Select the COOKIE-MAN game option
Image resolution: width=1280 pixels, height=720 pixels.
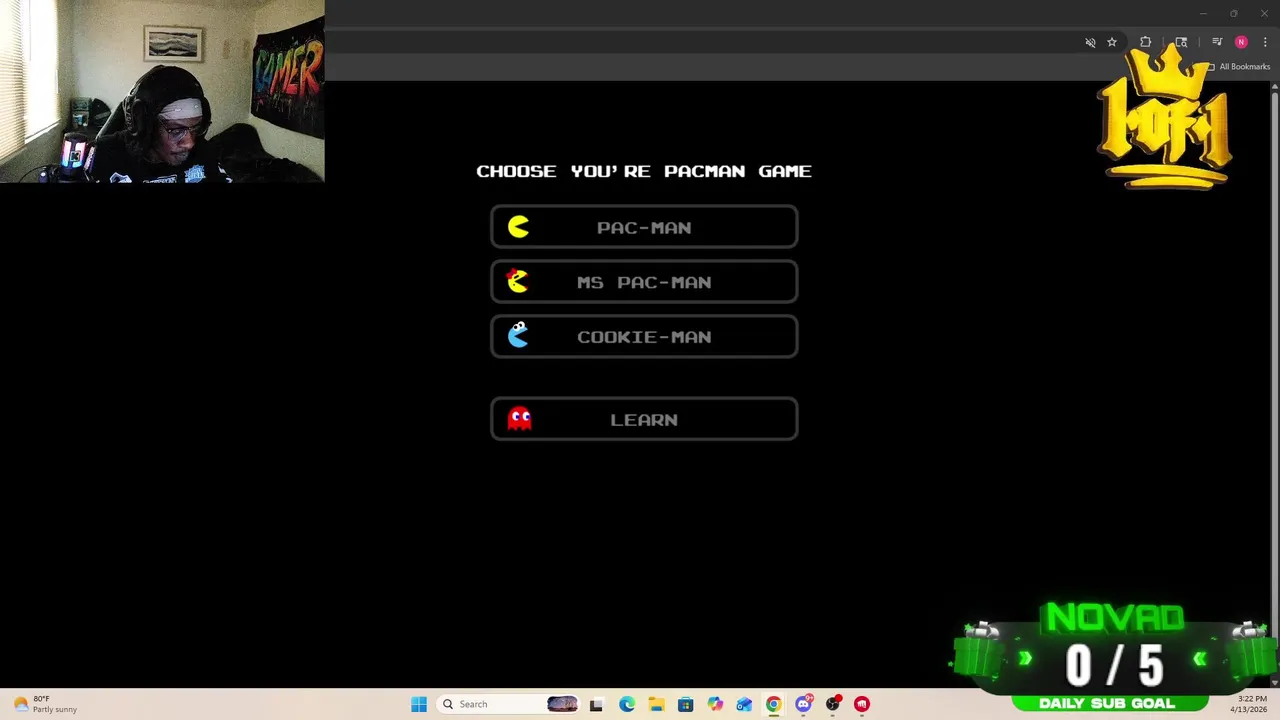pyautogui.click(x=644, y=337)
